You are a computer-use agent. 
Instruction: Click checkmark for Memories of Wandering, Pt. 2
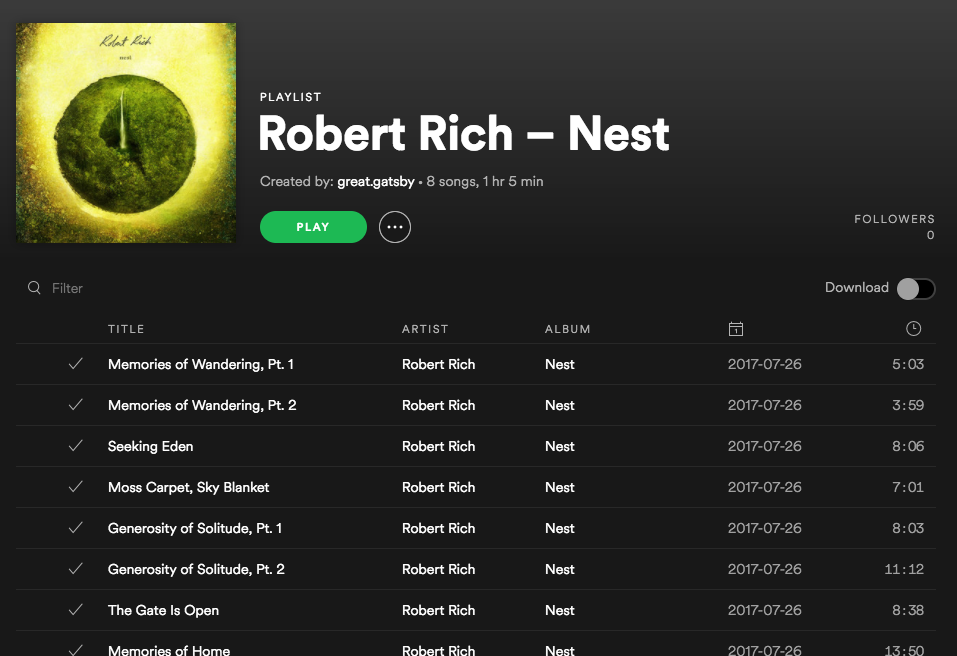tap(76, 405)
